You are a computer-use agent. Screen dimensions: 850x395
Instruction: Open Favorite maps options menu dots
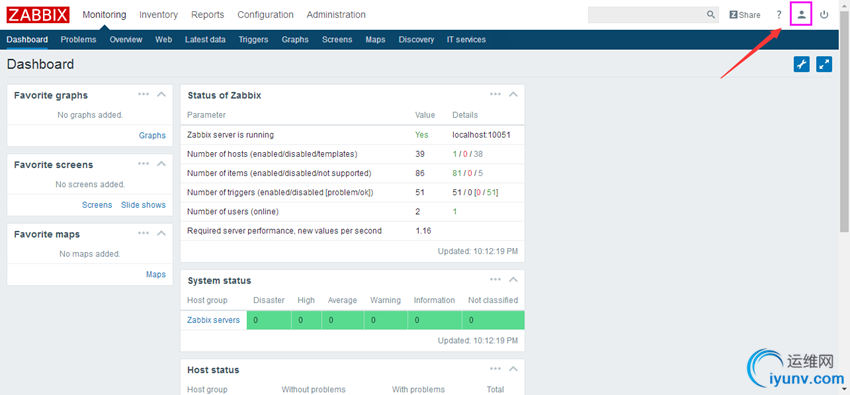point(143,233)
